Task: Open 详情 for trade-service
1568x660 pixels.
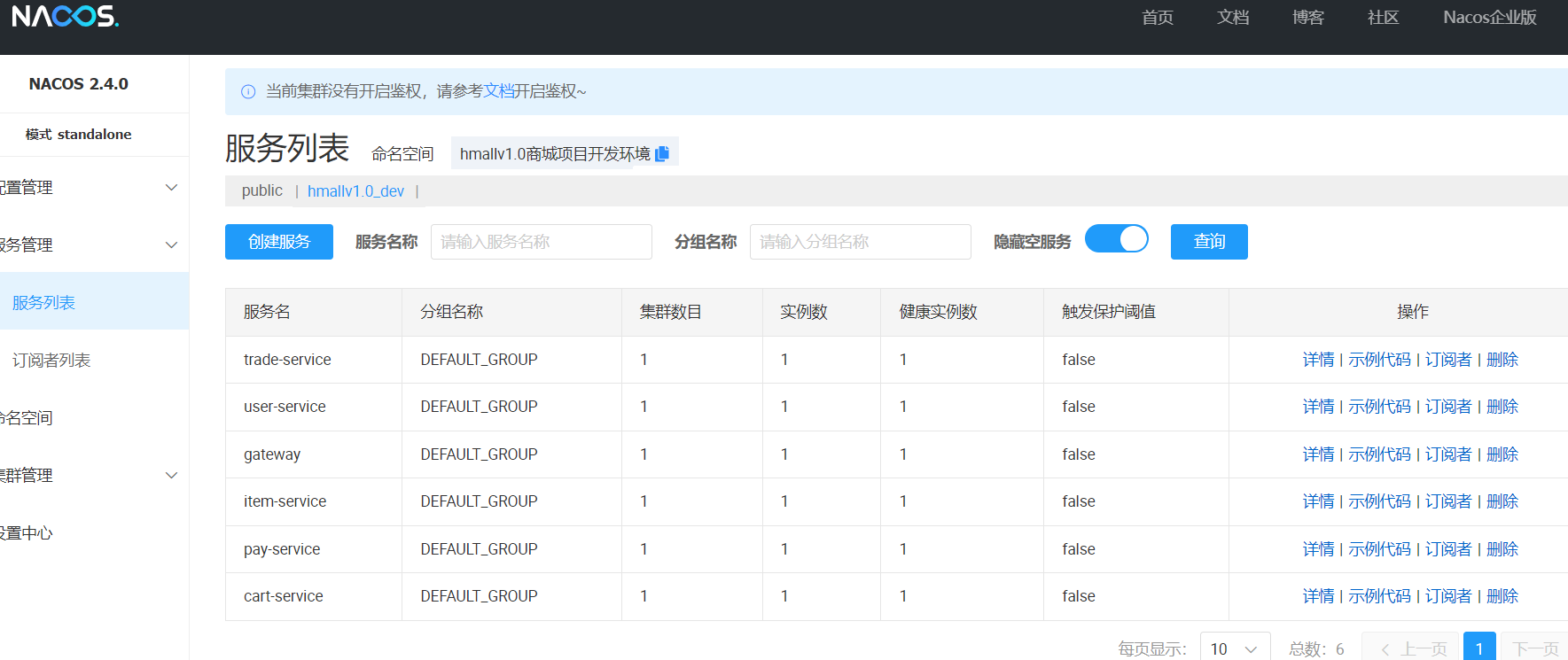Action: point(1318,360)
